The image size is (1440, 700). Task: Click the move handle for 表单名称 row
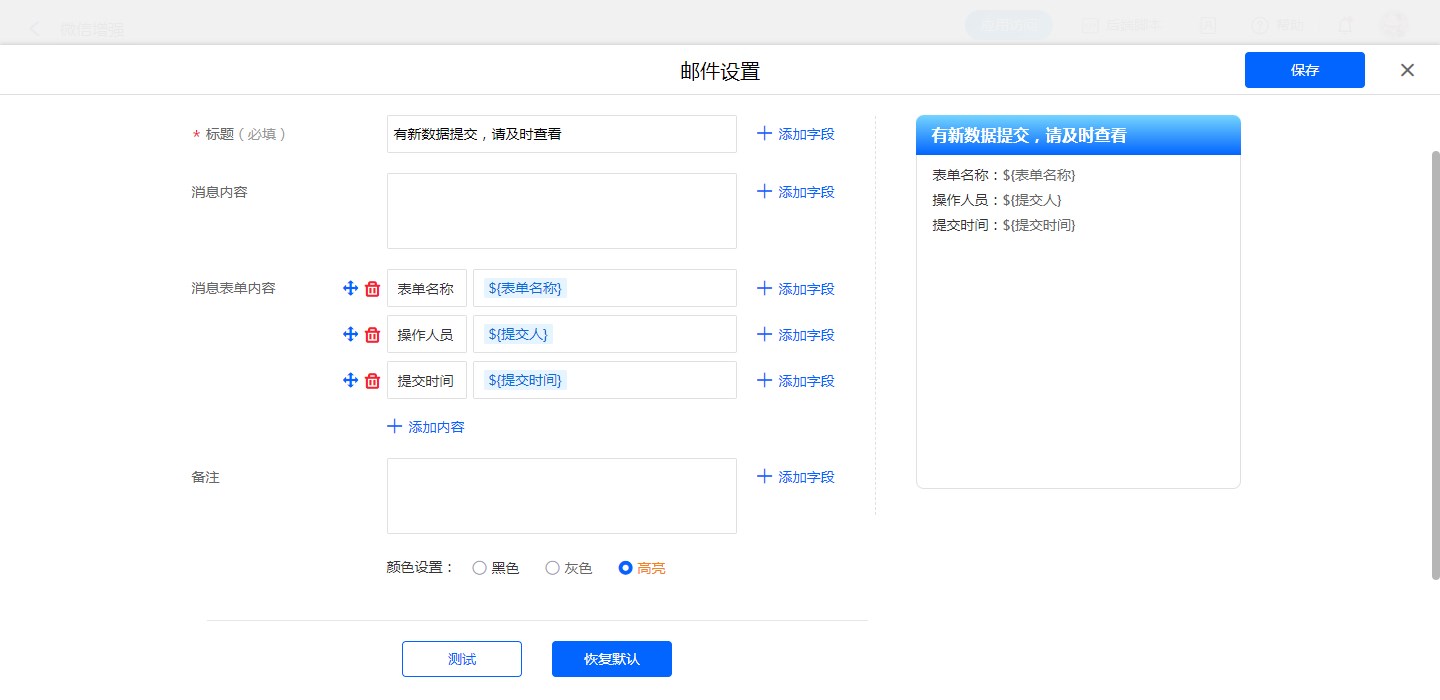(x=350, y=288)
